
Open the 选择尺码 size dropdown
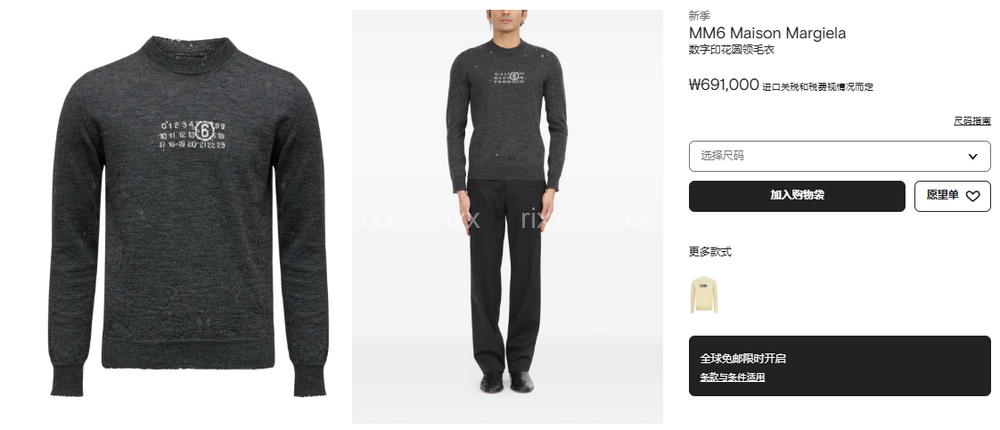[839, 156]
